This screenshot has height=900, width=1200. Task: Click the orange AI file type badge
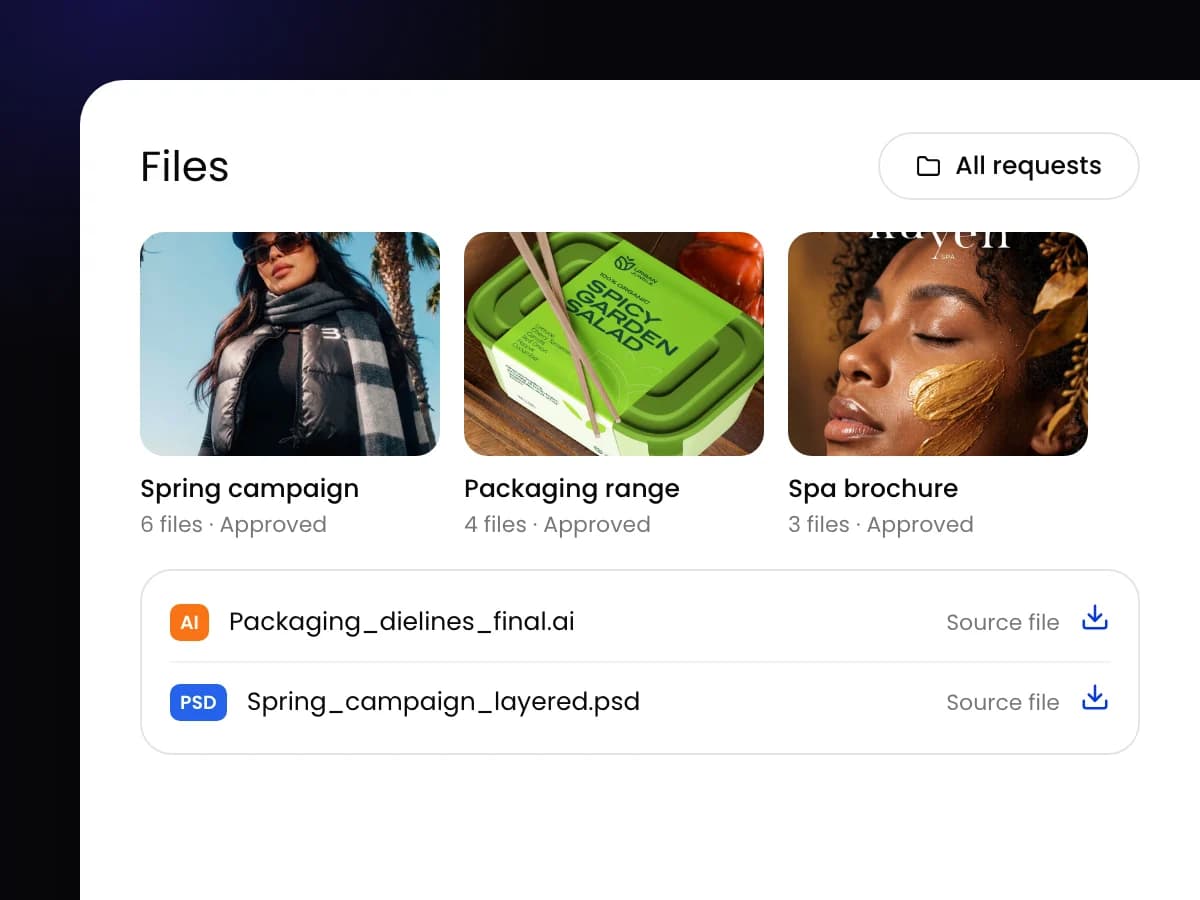(189, 622)
